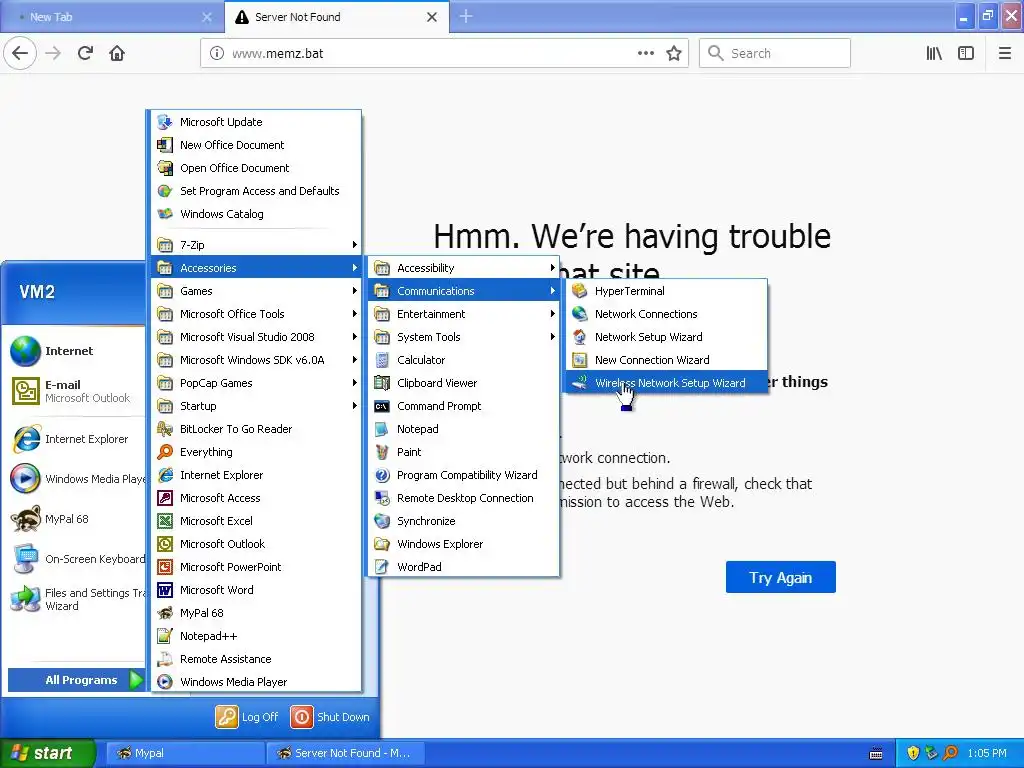
Task: Click the Windows start button
Action: [48, 753]
